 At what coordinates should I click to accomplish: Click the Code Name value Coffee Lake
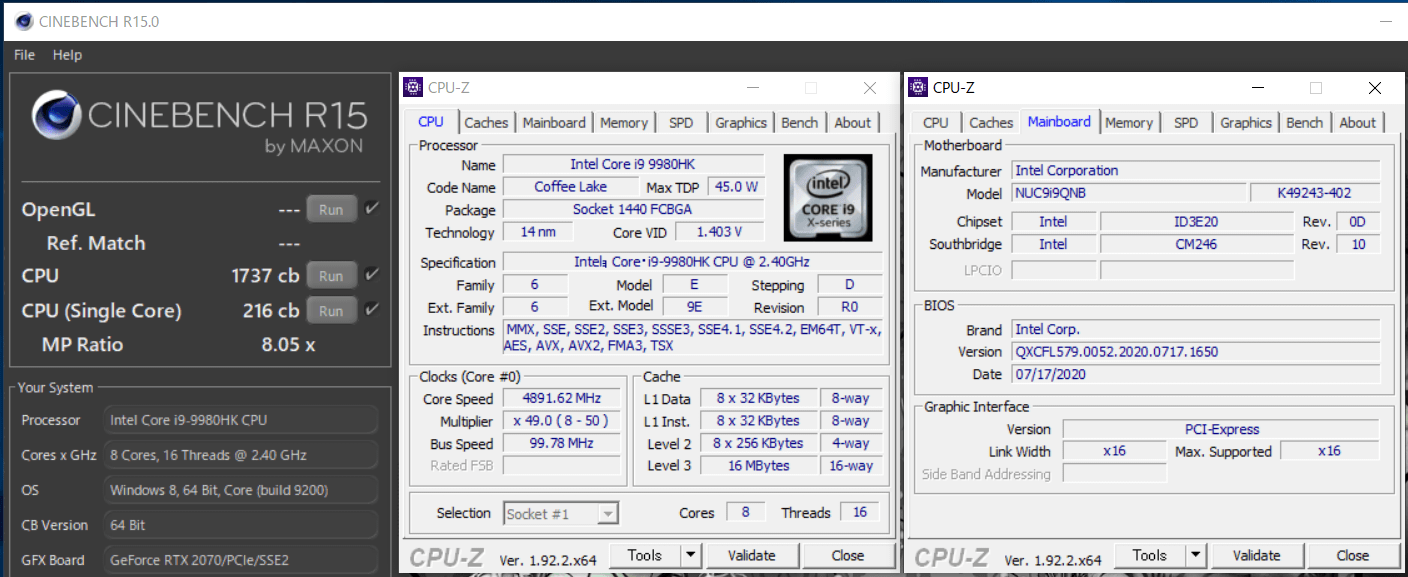pyautogui.click(x=570, y=187)
